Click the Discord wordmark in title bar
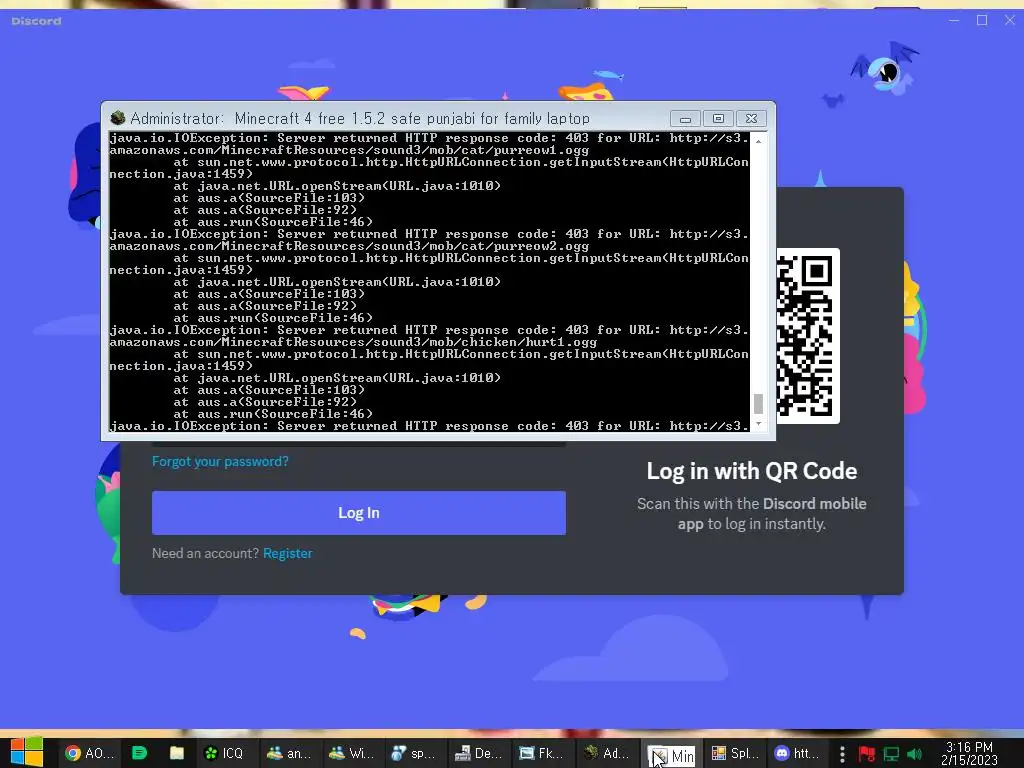This screenshot has height=768, width=1024. (37, 21)
